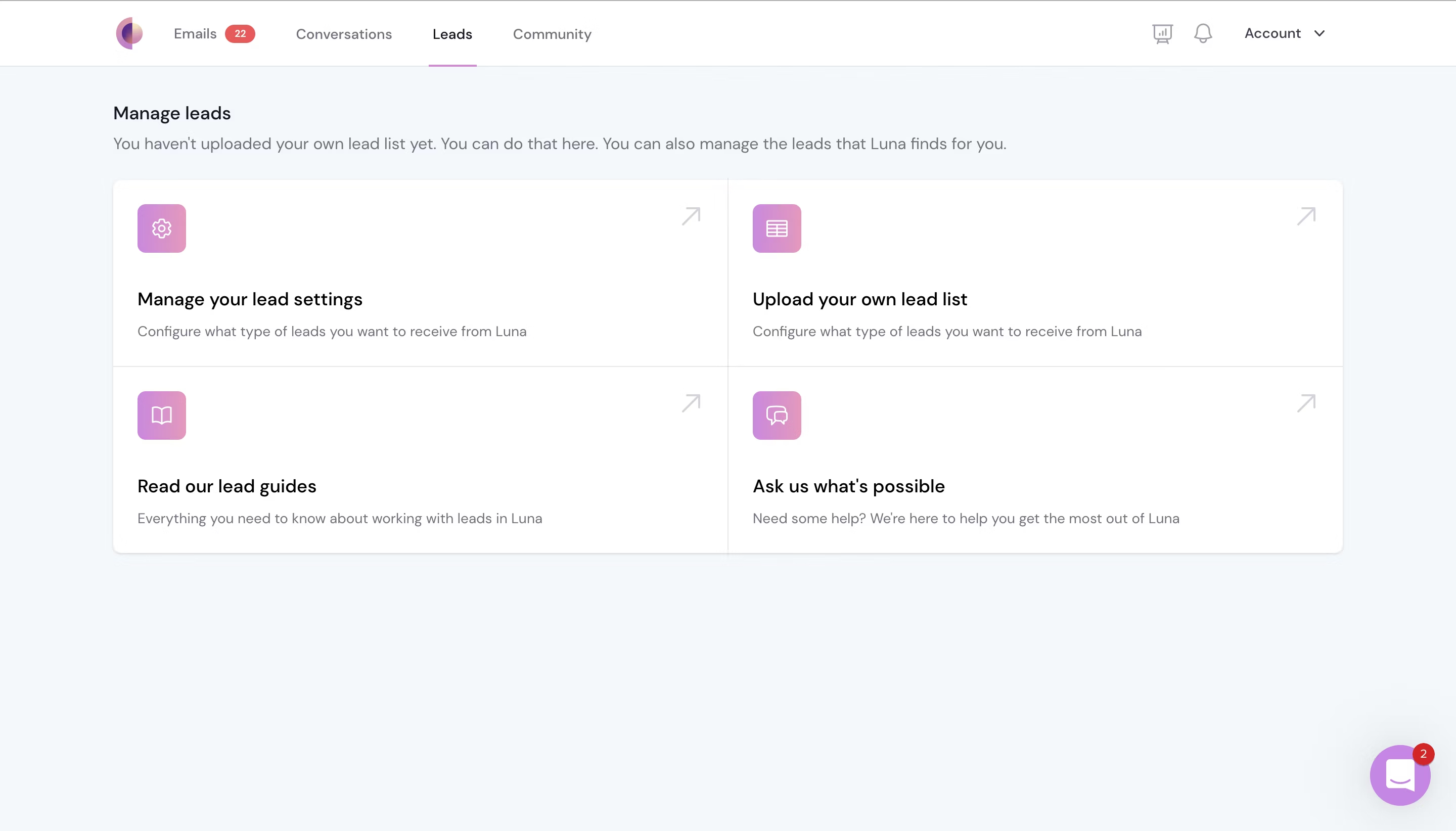The height and width of the screenshot is (831, 1456).
Task: Click the chat bubble icon on Ask us card
Action: tap(777, 415)
